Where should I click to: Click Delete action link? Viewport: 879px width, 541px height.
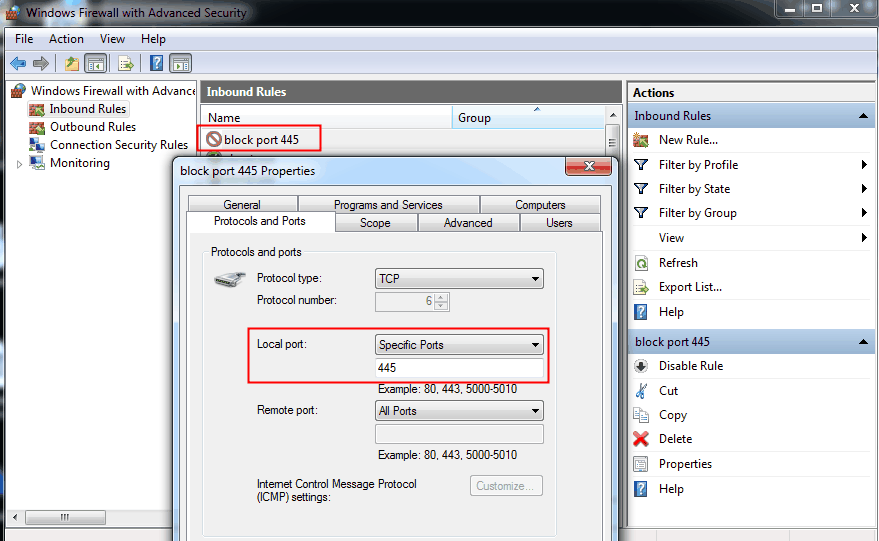676,439
